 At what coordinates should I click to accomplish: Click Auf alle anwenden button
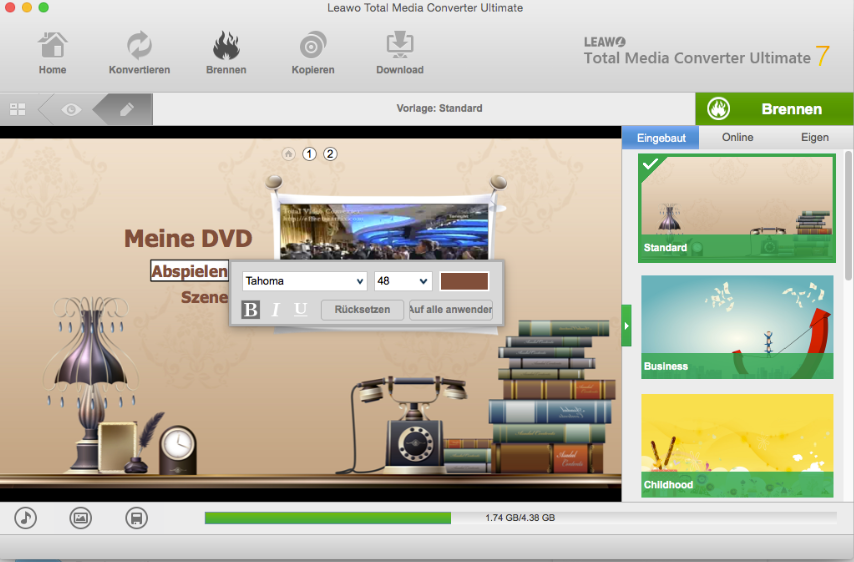pyautogui.click(x=451, y=309)
